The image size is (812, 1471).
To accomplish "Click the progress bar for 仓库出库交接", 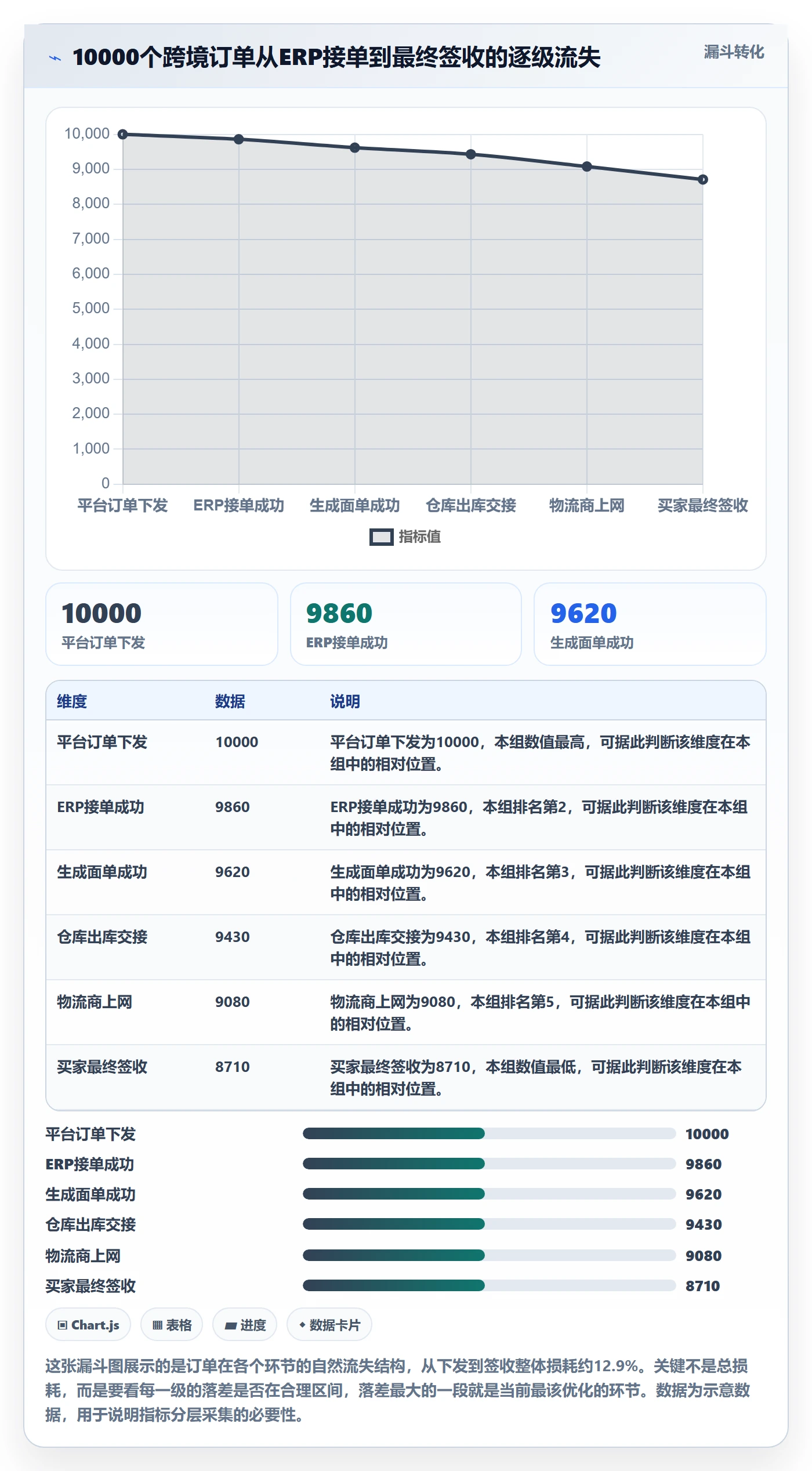I will point(490,1224).
